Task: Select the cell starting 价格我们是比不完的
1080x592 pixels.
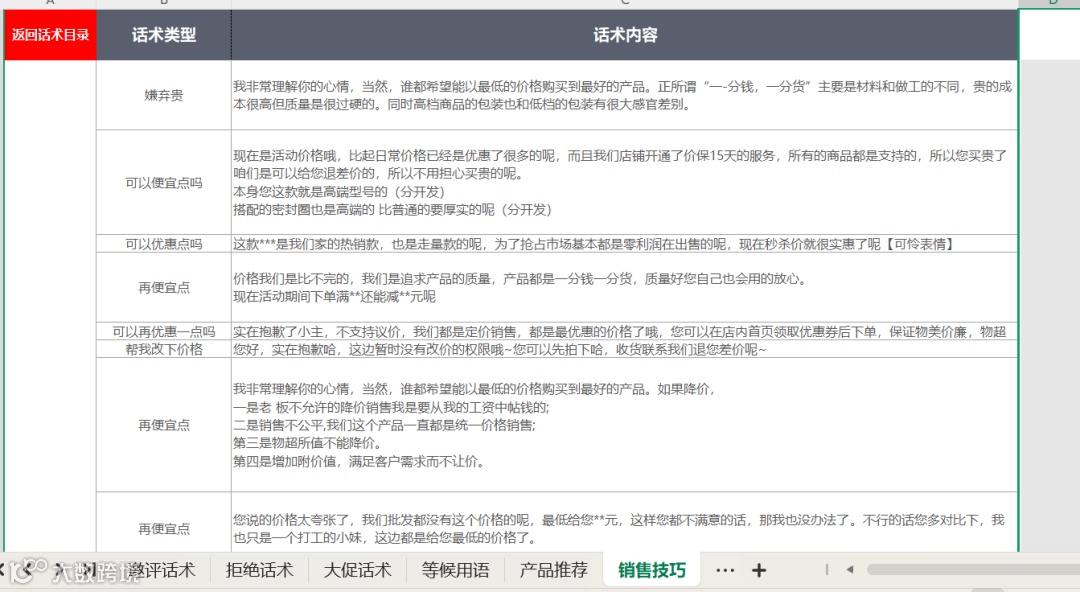Action: (x=625, y=287)
